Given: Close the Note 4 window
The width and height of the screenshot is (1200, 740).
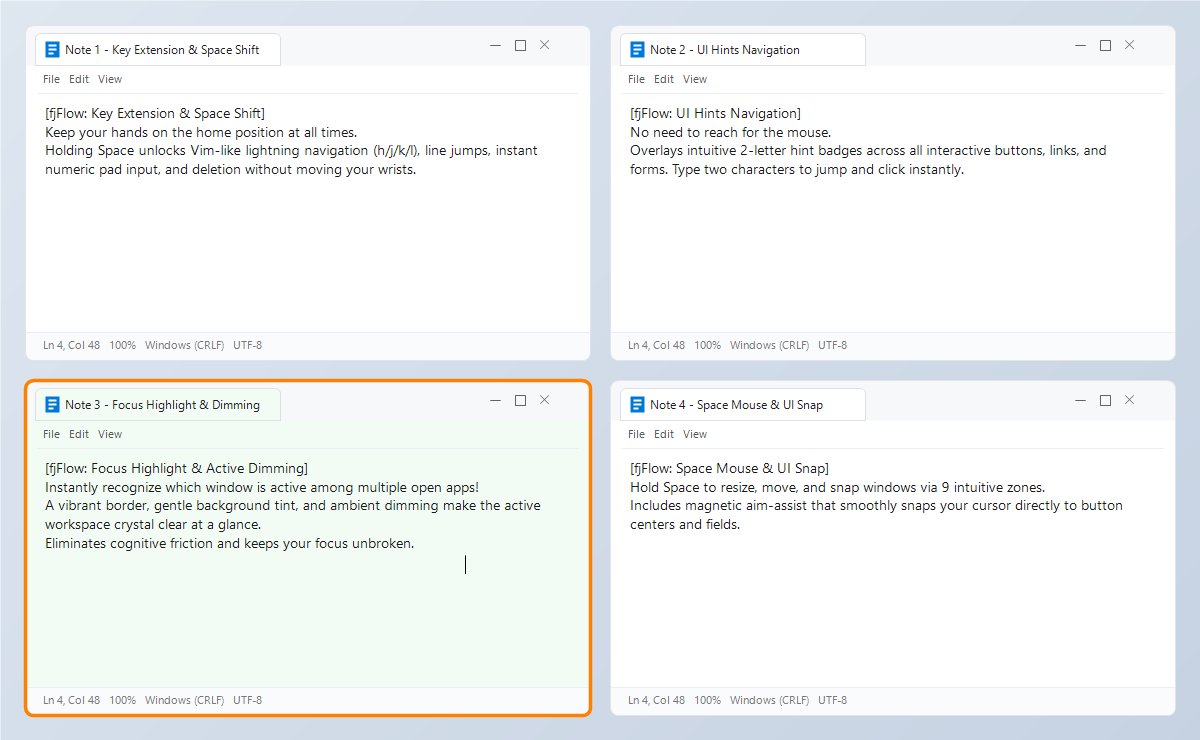Looking at the screenshot, I should [1129, 400].
